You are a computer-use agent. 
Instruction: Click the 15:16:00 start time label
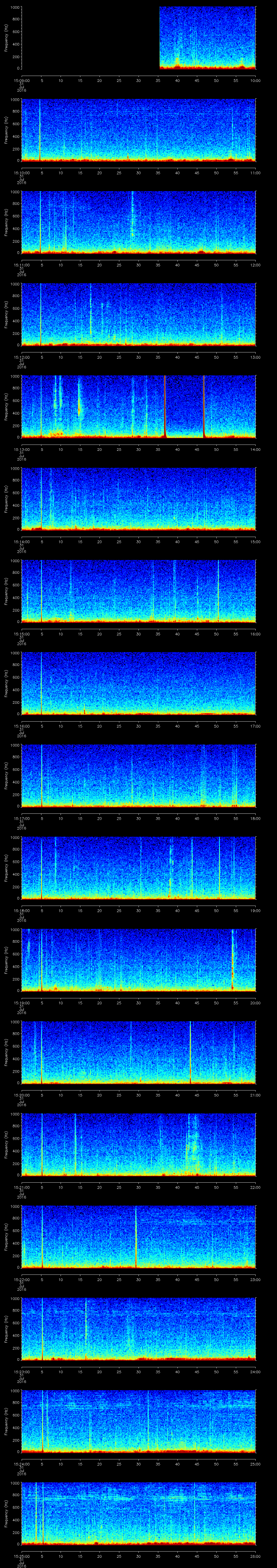(x=22, y=726)
